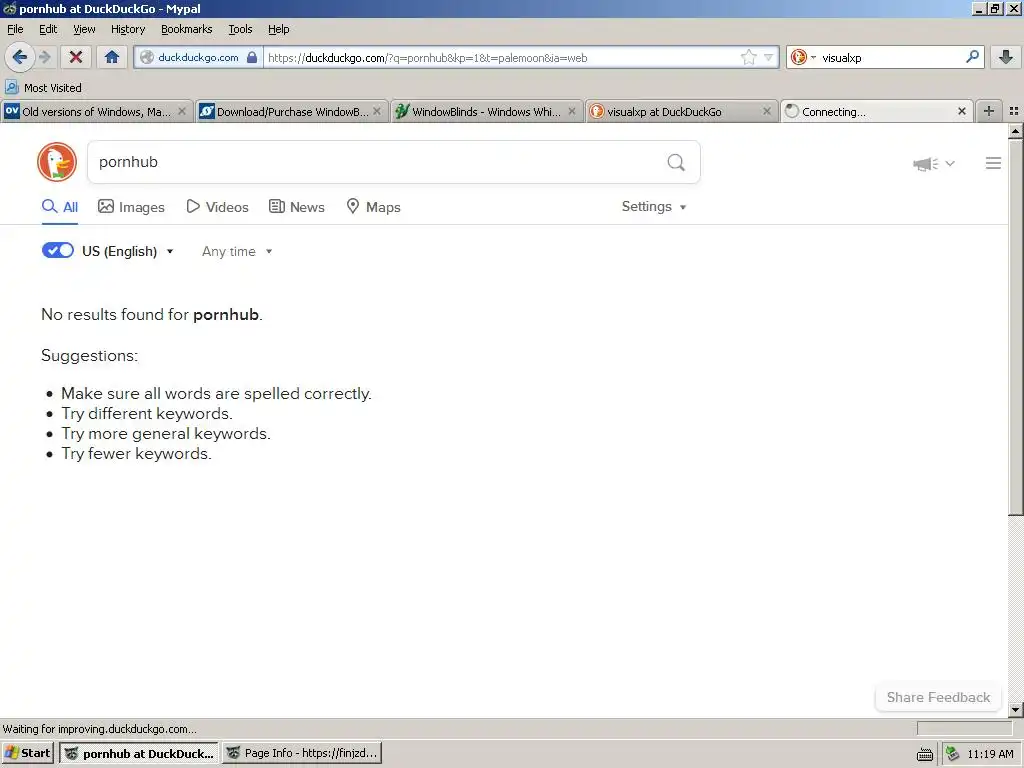Open the home page button
1024x768 pixels.
[x=112, y=57]
